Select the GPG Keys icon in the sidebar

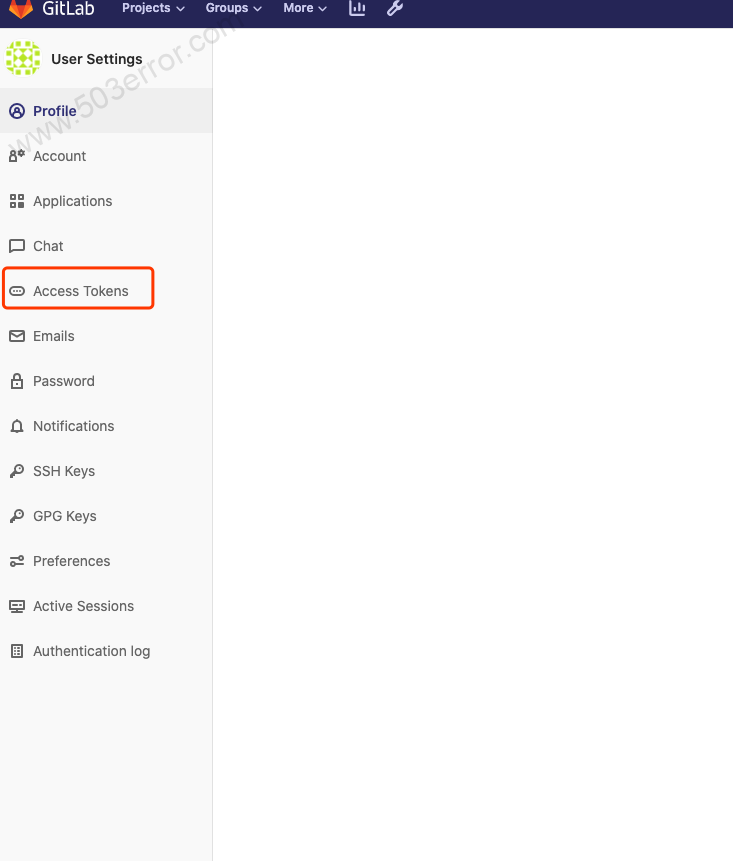(x=16, y=515)
